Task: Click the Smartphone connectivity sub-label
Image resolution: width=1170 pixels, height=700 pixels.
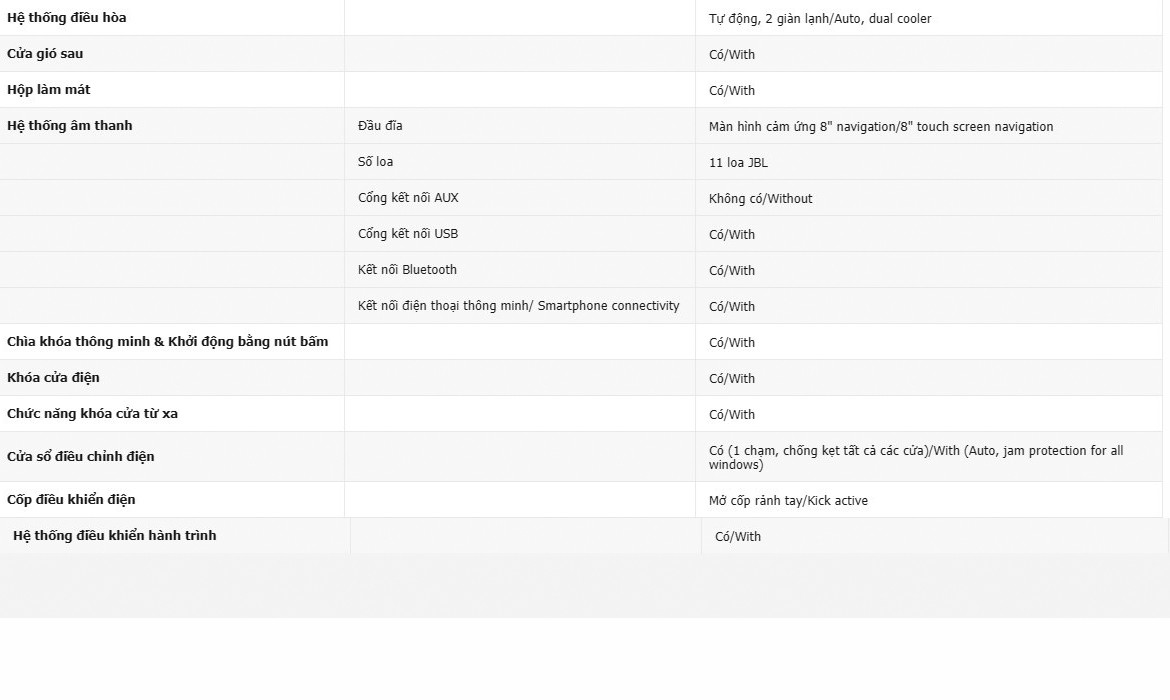Action: point(518,306)
